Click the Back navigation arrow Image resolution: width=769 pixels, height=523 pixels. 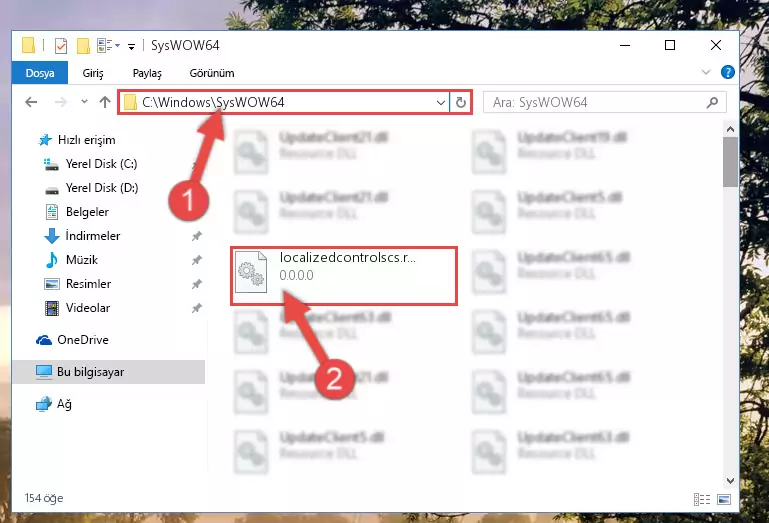coord(31,102)
